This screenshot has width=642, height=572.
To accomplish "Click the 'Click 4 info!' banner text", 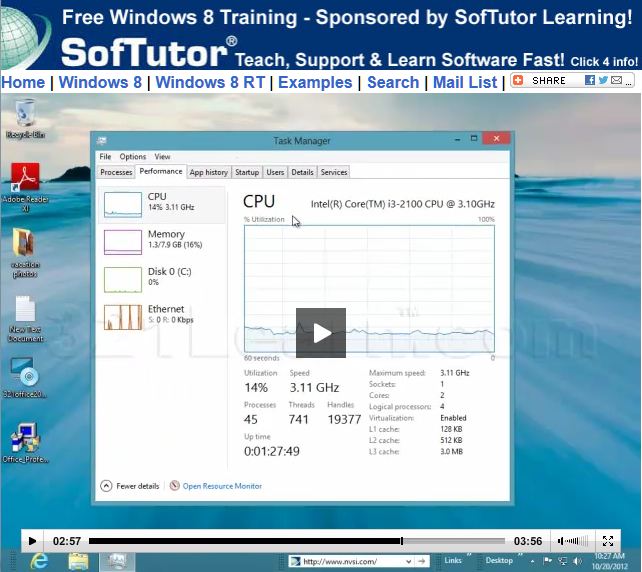I will pyautogui.click(x=604, y=62).
